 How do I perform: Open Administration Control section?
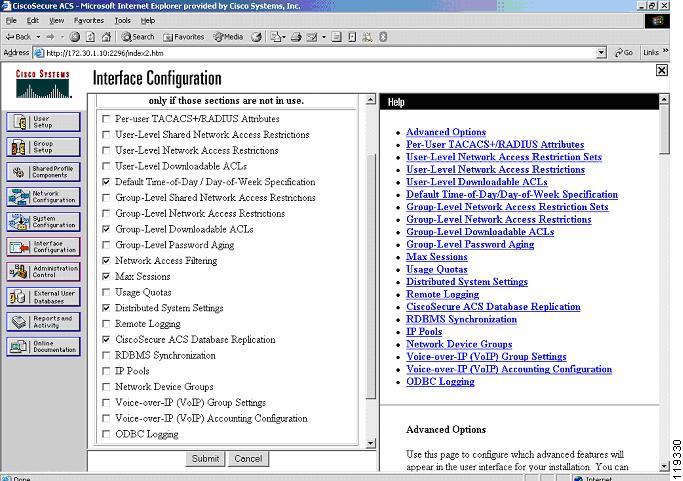tap(43, 271)
